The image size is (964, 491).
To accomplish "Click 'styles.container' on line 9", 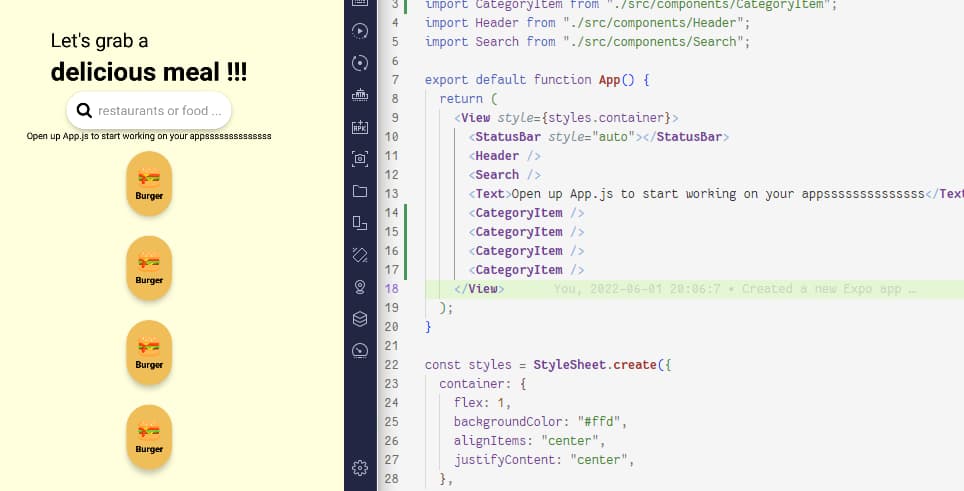I will point(606,117).
